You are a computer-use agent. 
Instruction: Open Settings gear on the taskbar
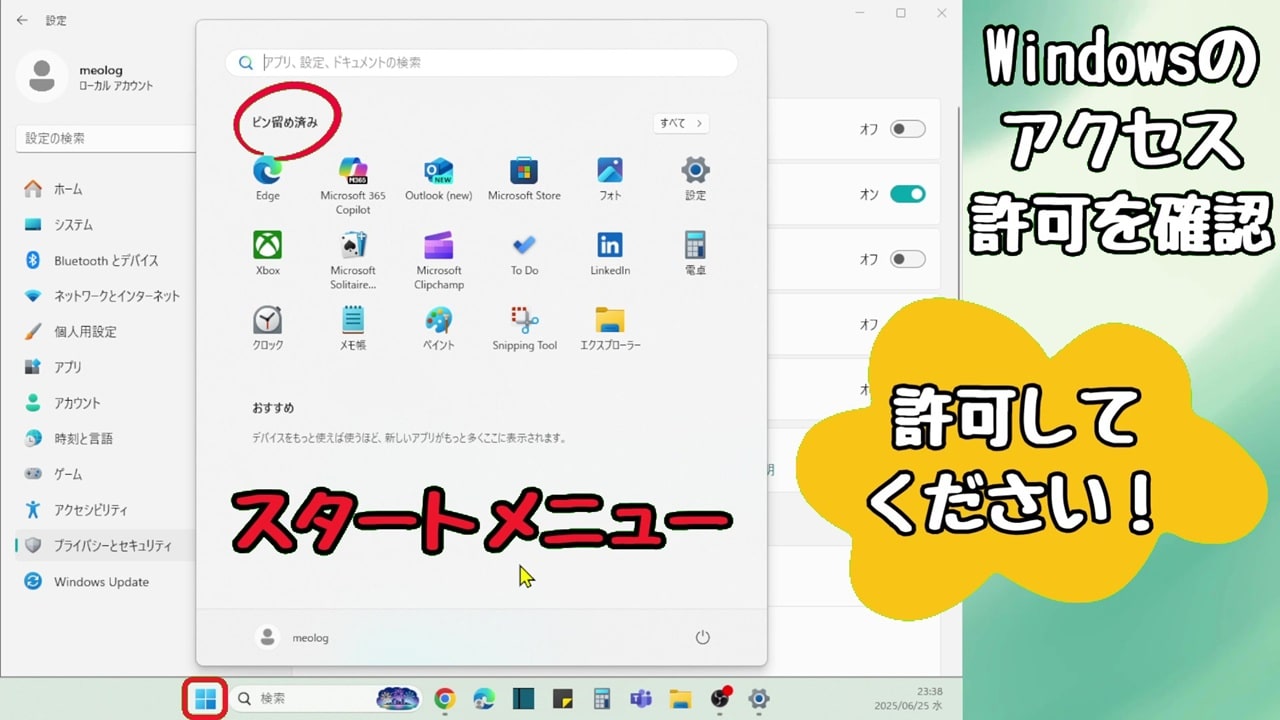pos(759,699)
